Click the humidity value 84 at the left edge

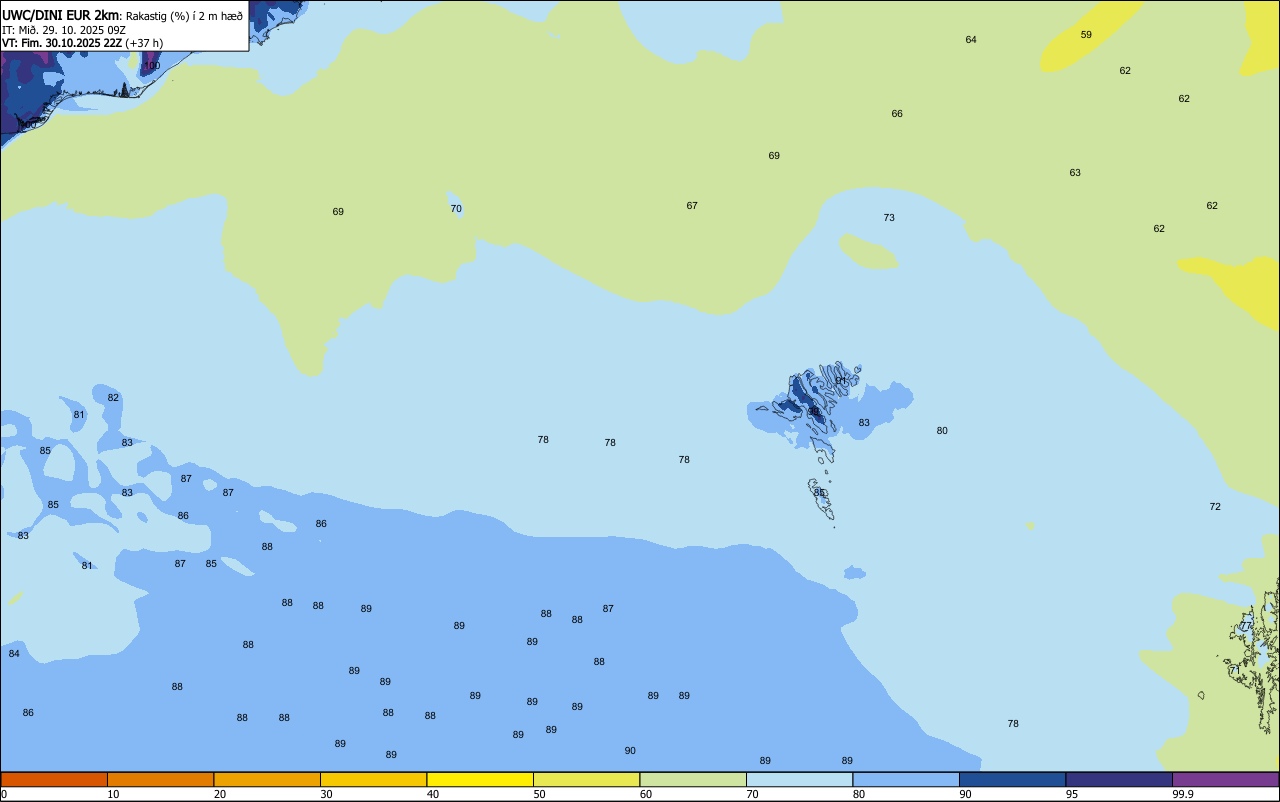[14, 654]
